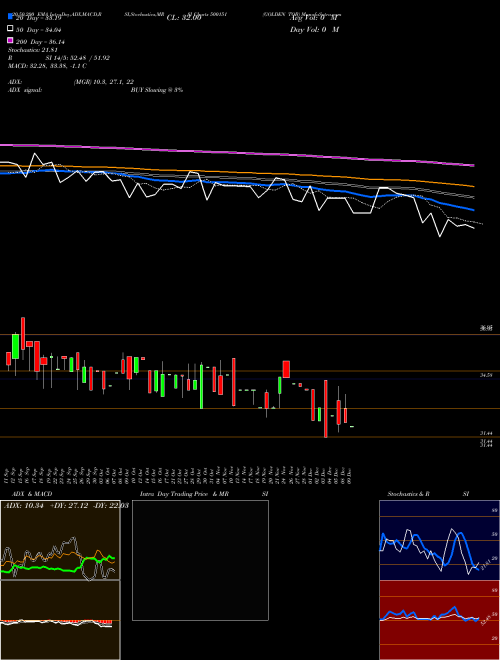500x660 pixels.
Task: Click the first 31.44 price axis label
Action: (x=486, y=433)
